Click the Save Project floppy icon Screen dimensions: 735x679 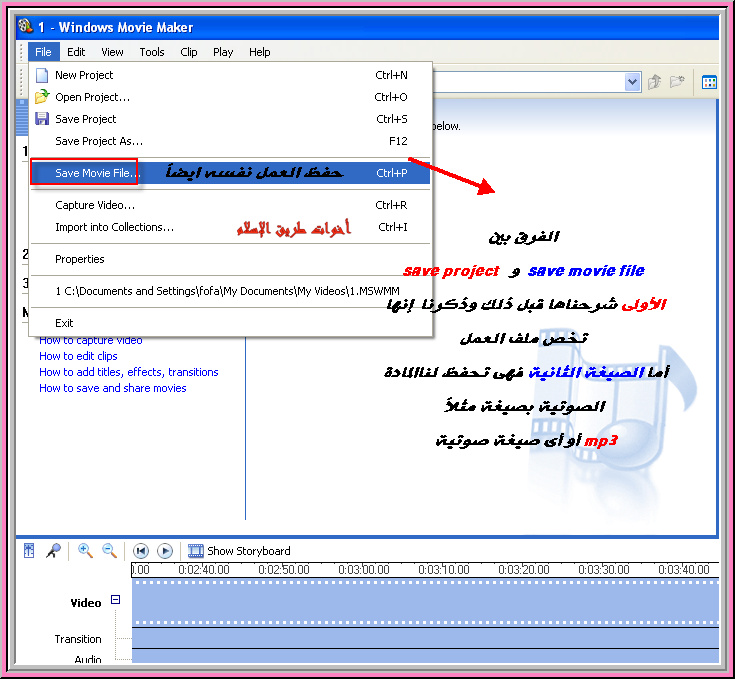(x=42, y=119)
